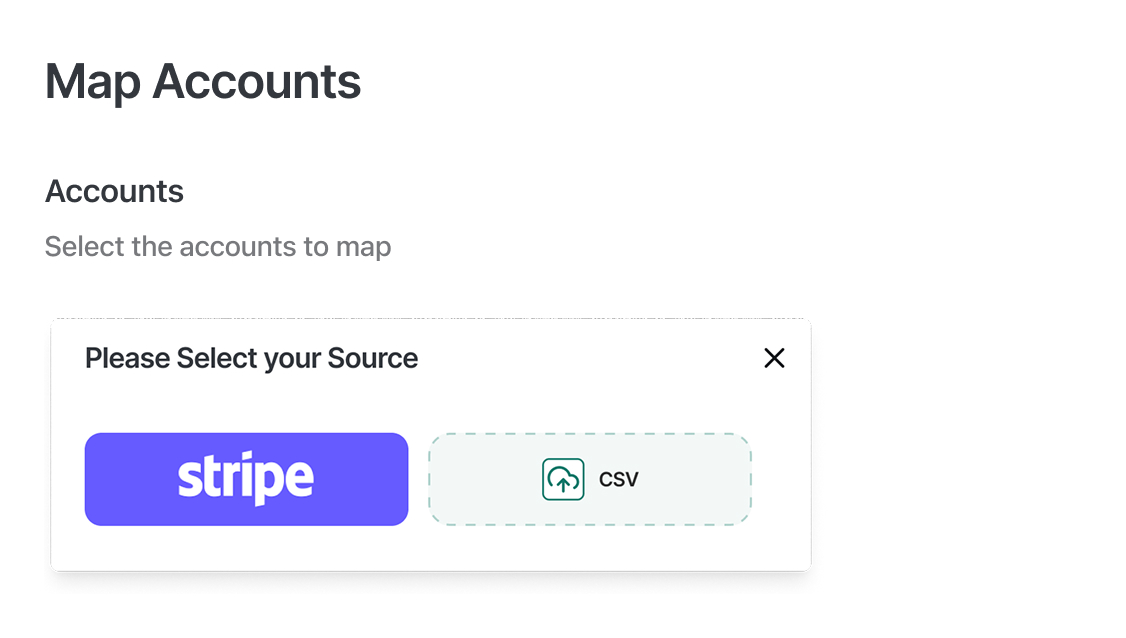
Task: Select the CSV upload option
Action: pyautogui.click(x=590, y=479)
